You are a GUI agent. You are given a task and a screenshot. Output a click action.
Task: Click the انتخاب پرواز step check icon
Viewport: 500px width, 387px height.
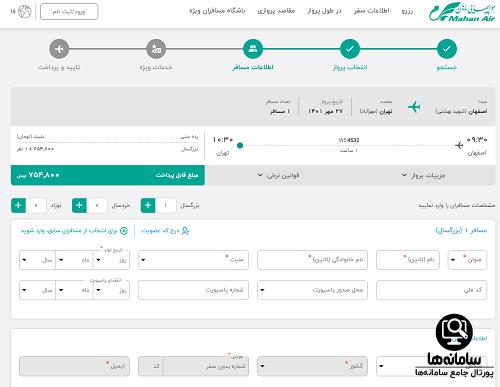click(350, 49)
